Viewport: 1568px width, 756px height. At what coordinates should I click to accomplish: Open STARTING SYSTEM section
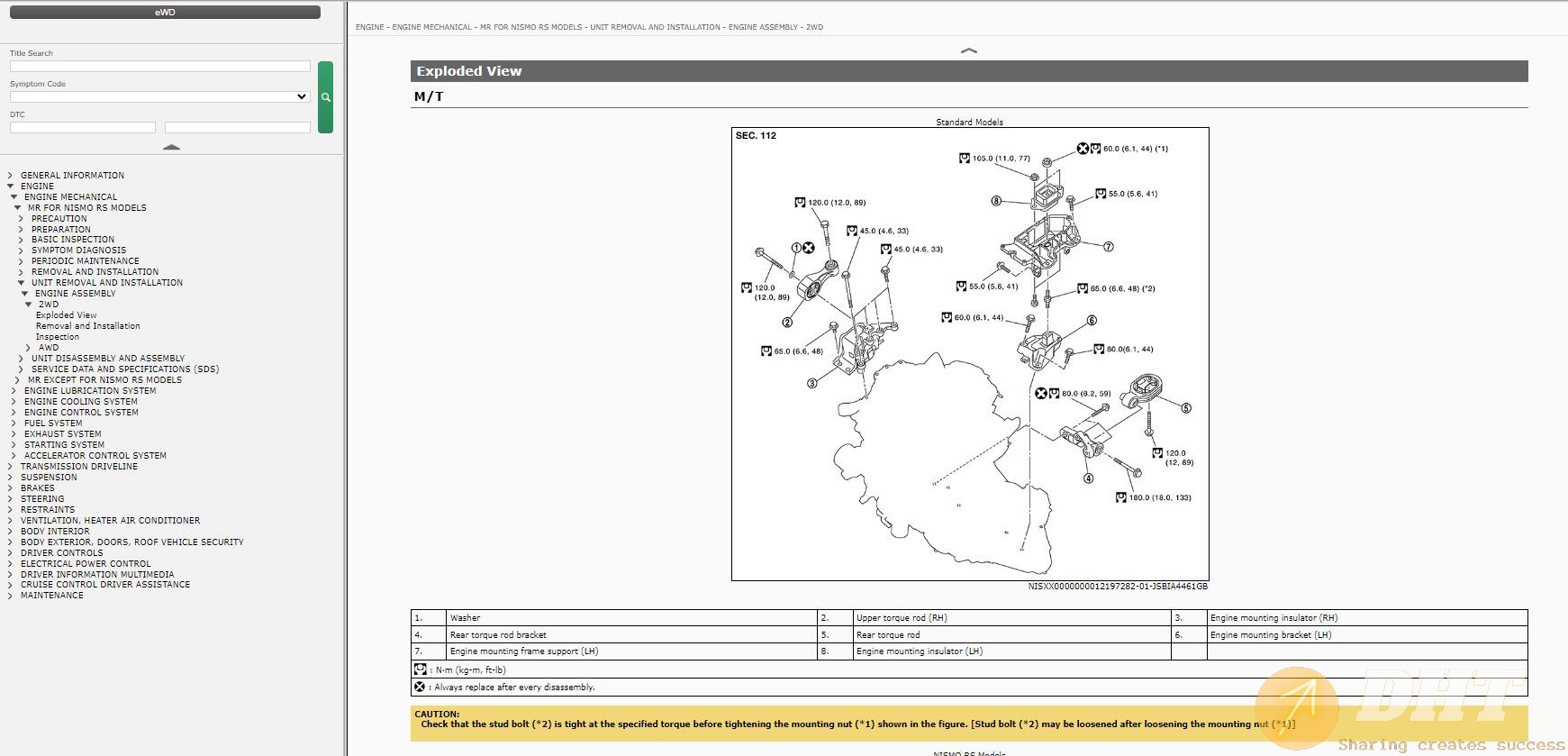(64, 445)
